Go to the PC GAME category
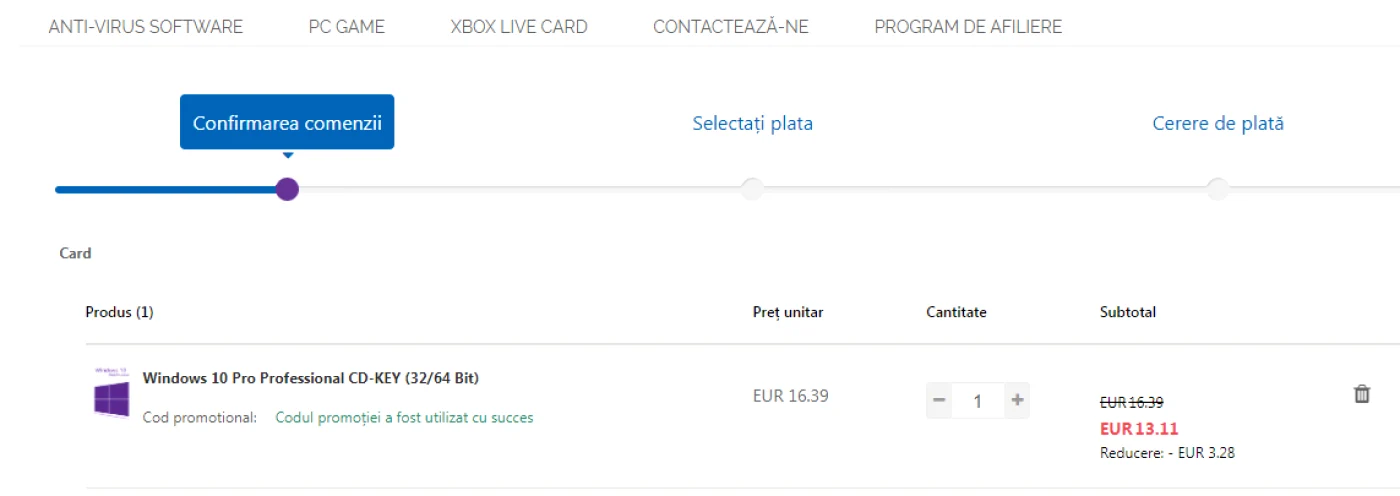 click(347, 27)
